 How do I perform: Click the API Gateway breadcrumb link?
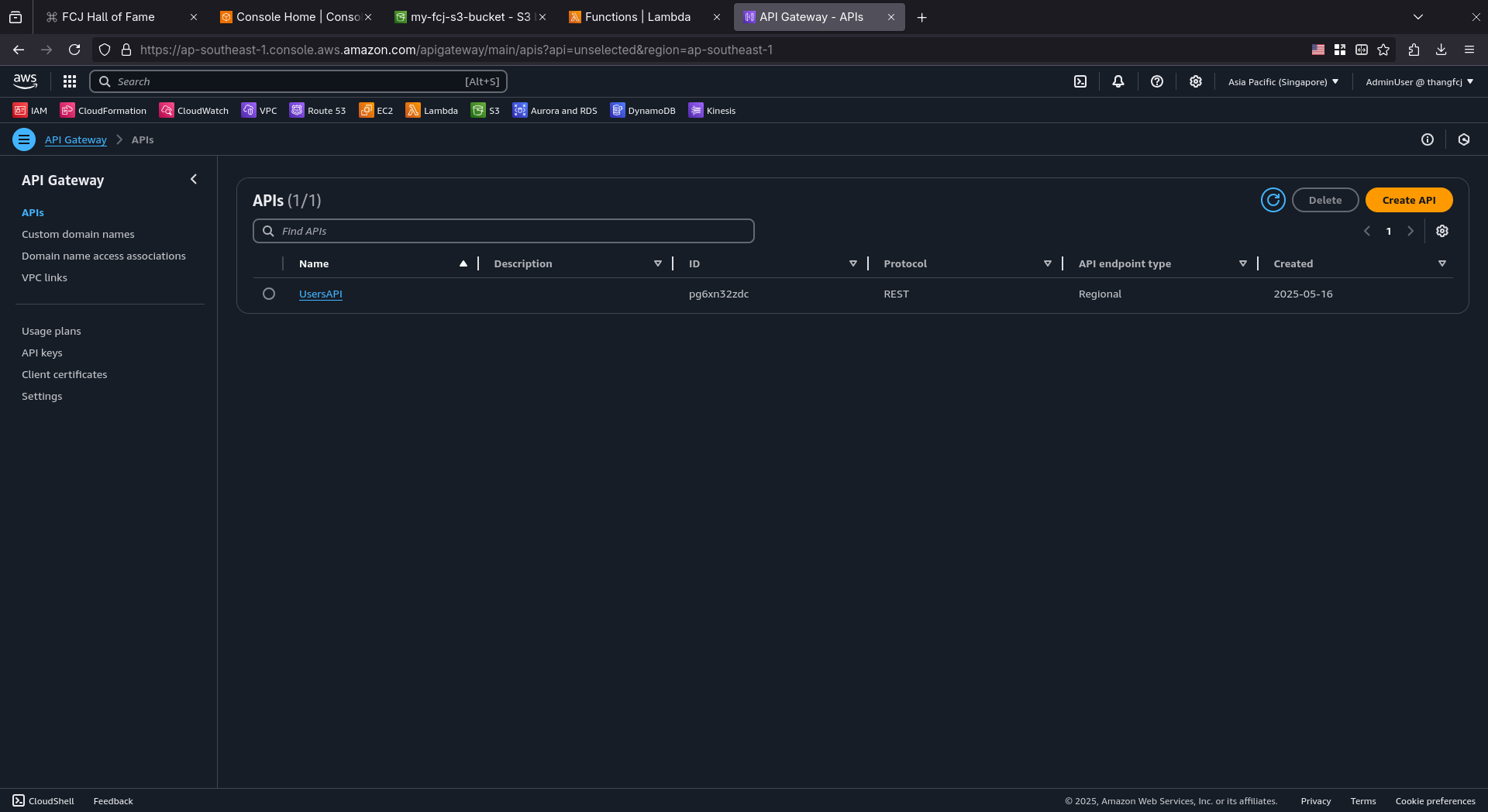click(x=76, y=139)
